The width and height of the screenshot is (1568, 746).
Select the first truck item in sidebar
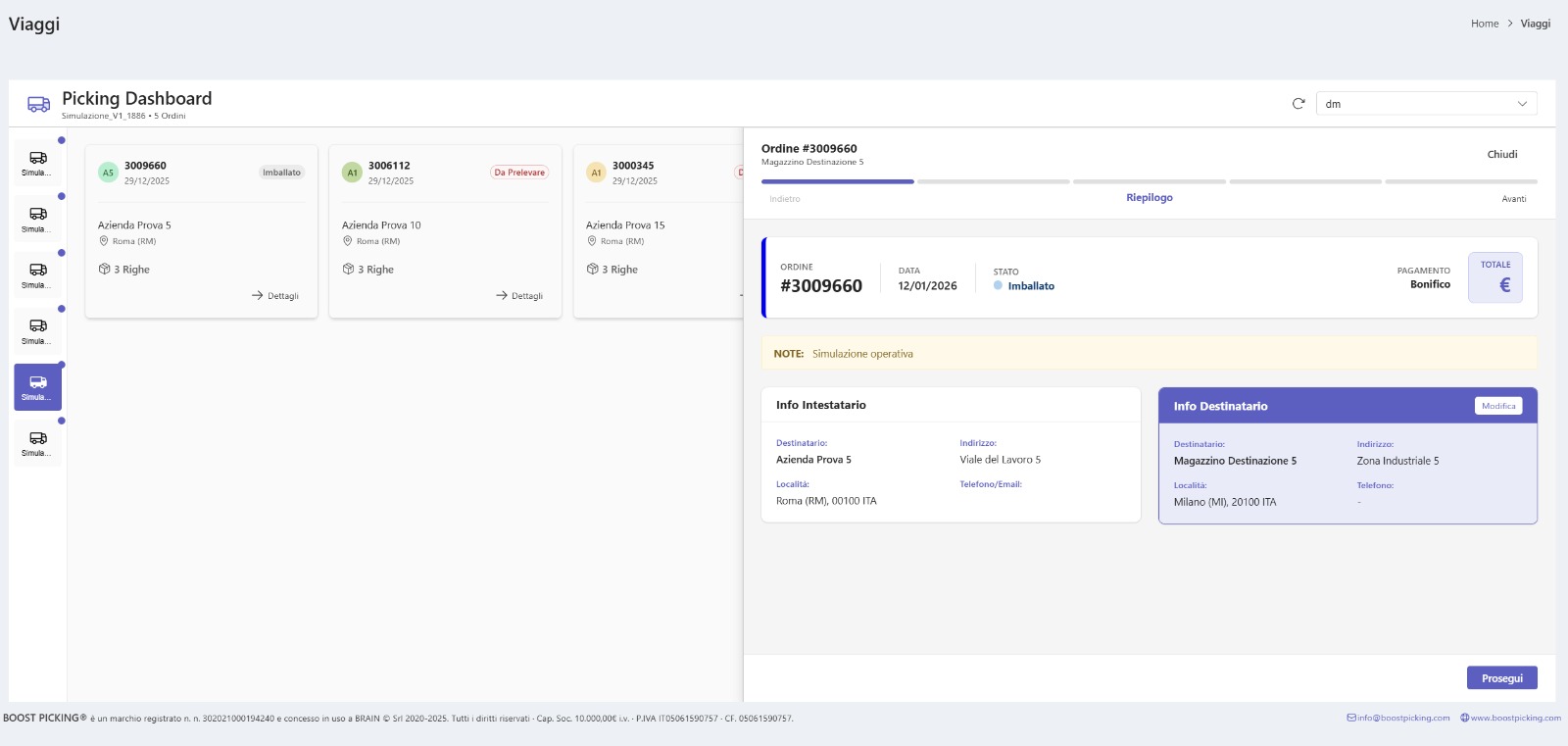click(x=37, y=163)
